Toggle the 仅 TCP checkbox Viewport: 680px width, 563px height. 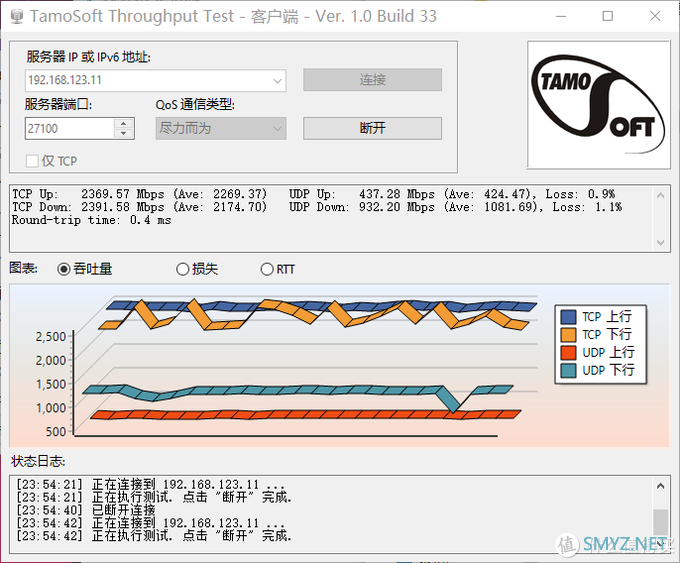pos(32,161)
